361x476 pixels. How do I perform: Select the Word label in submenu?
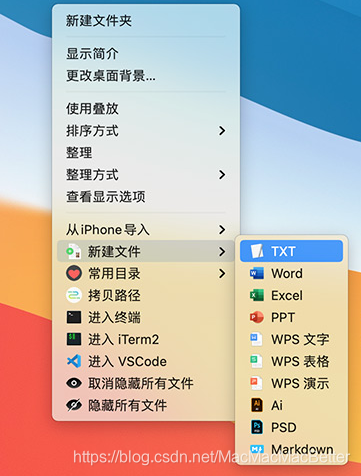(x=287, y=273)
